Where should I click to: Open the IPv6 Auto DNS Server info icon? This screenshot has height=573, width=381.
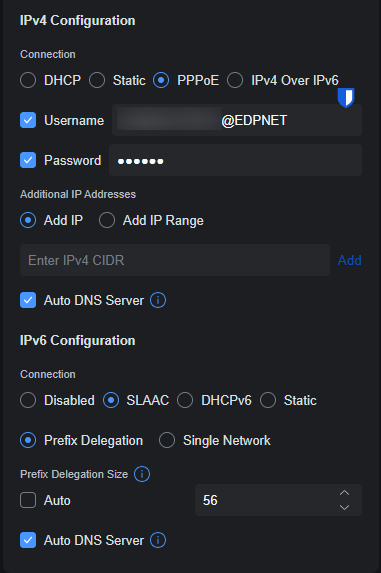[158, 540]
